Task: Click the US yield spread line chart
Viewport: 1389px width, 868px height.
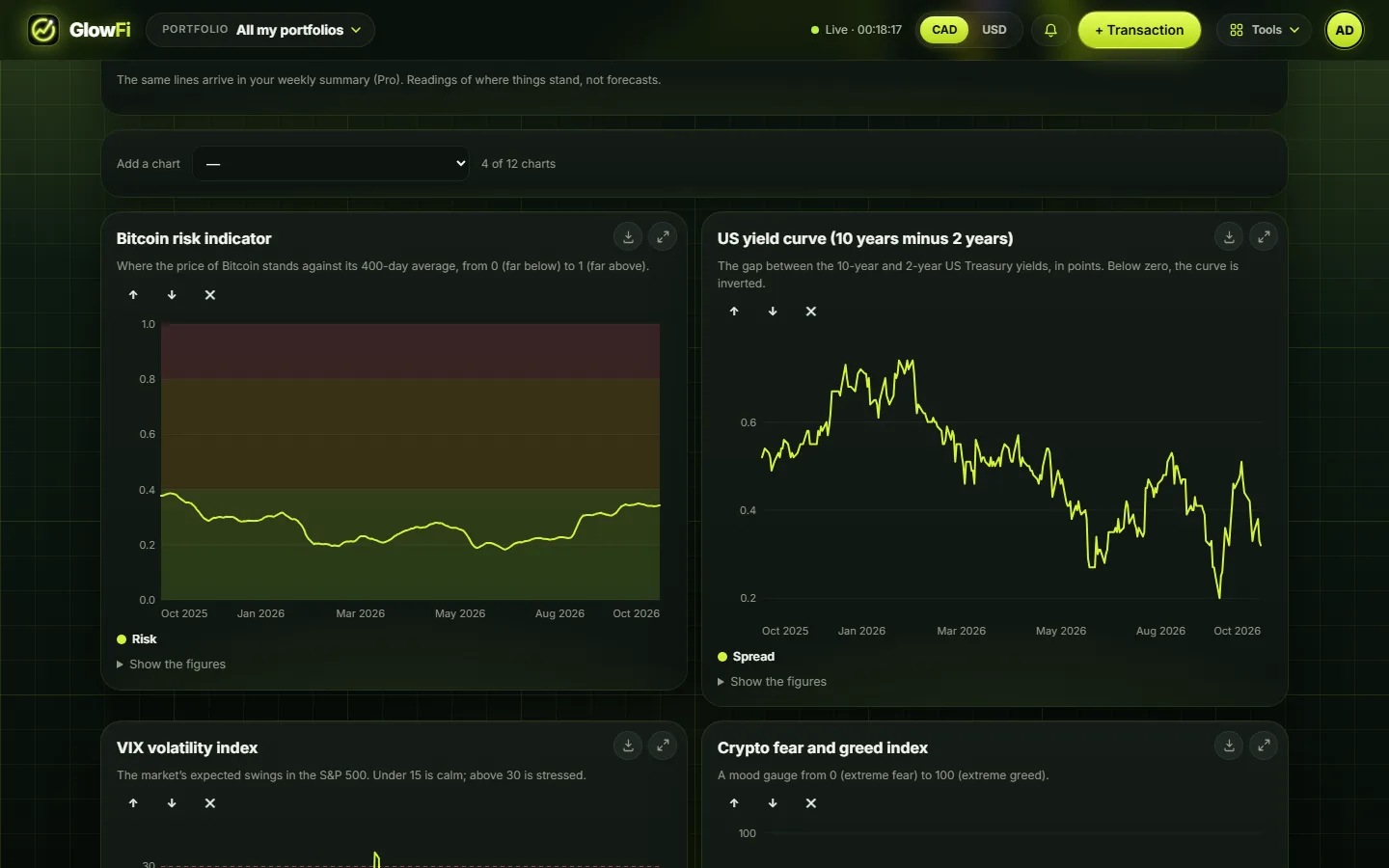Action: pos(1012,479)
